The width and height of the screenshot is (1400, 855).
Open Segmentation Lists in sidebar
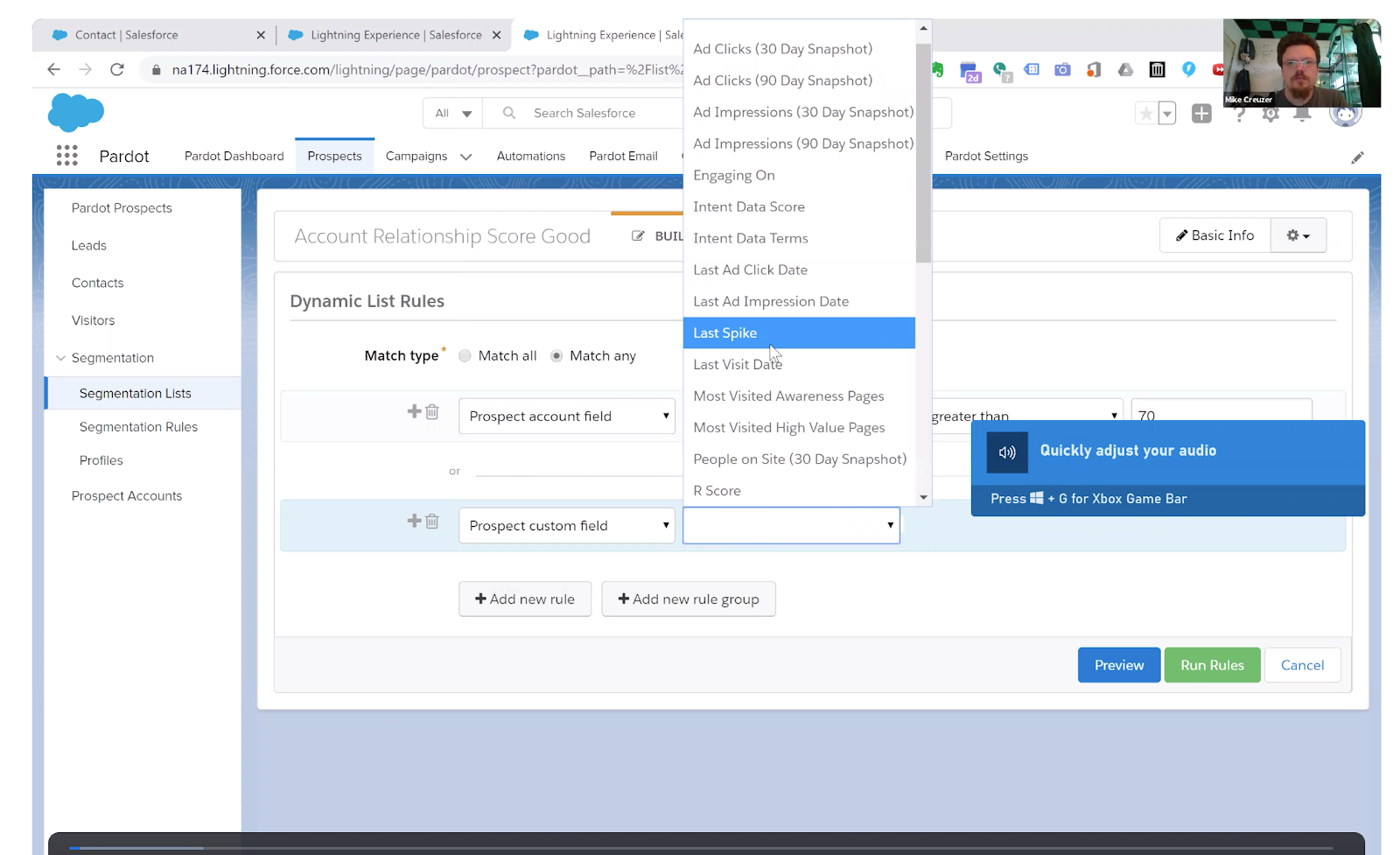pyautogui.click(x=143, y=393)
